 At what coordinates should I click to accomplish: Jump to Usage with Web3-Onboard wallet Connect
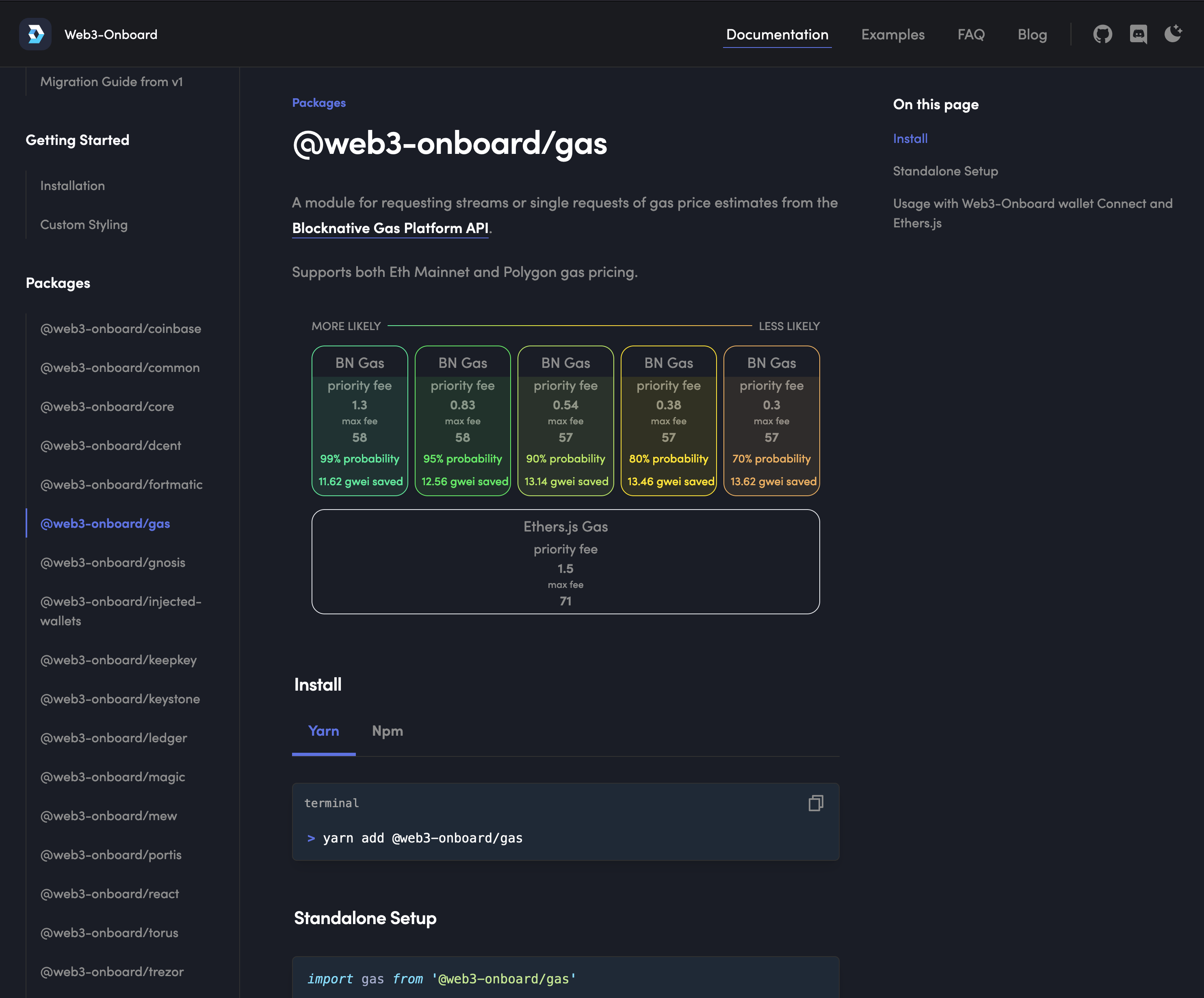(x=1033, y=213)
